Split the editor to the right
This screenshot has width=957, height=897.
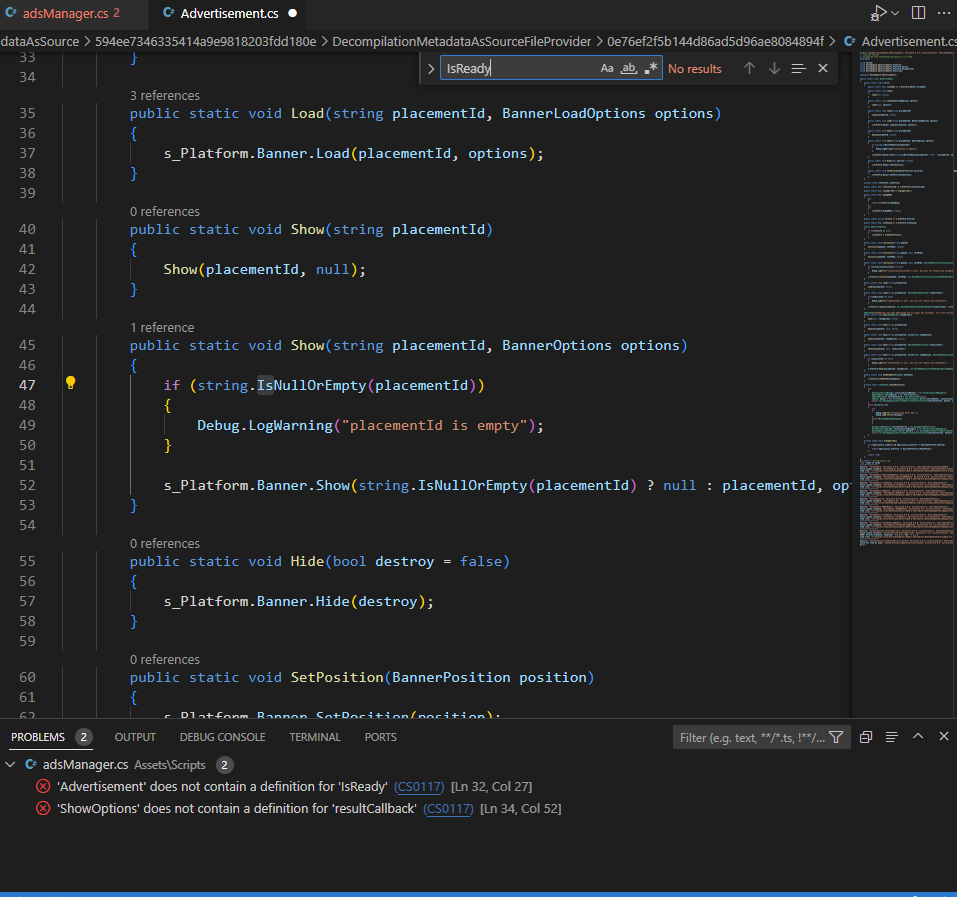[x=918, y=13]
